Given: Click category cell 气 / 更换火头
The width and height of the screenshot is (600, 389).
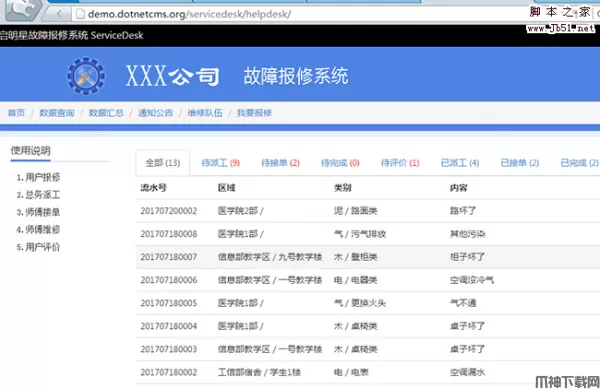Looking at the screenshot, I should pyautogui.click(x=360, y=303).
